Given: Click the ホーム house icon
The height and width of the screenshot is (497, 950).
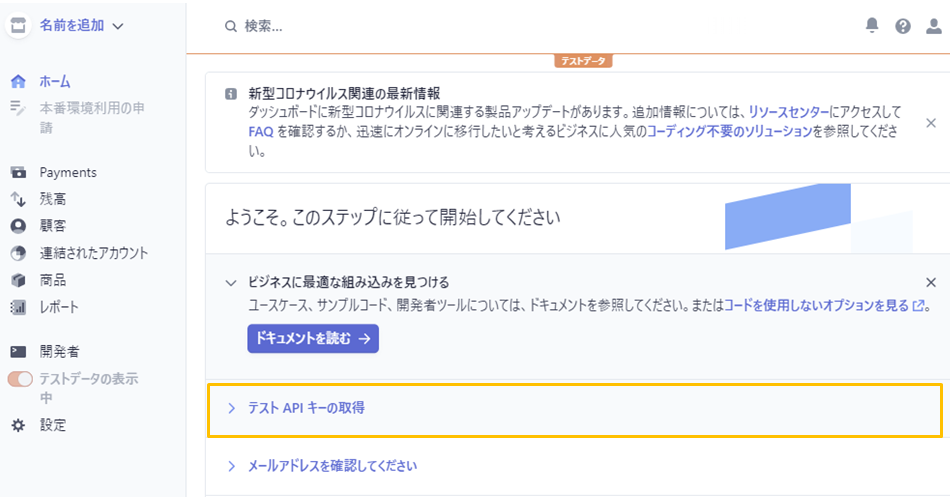Looking at the screenshot, I should (18, 81).
